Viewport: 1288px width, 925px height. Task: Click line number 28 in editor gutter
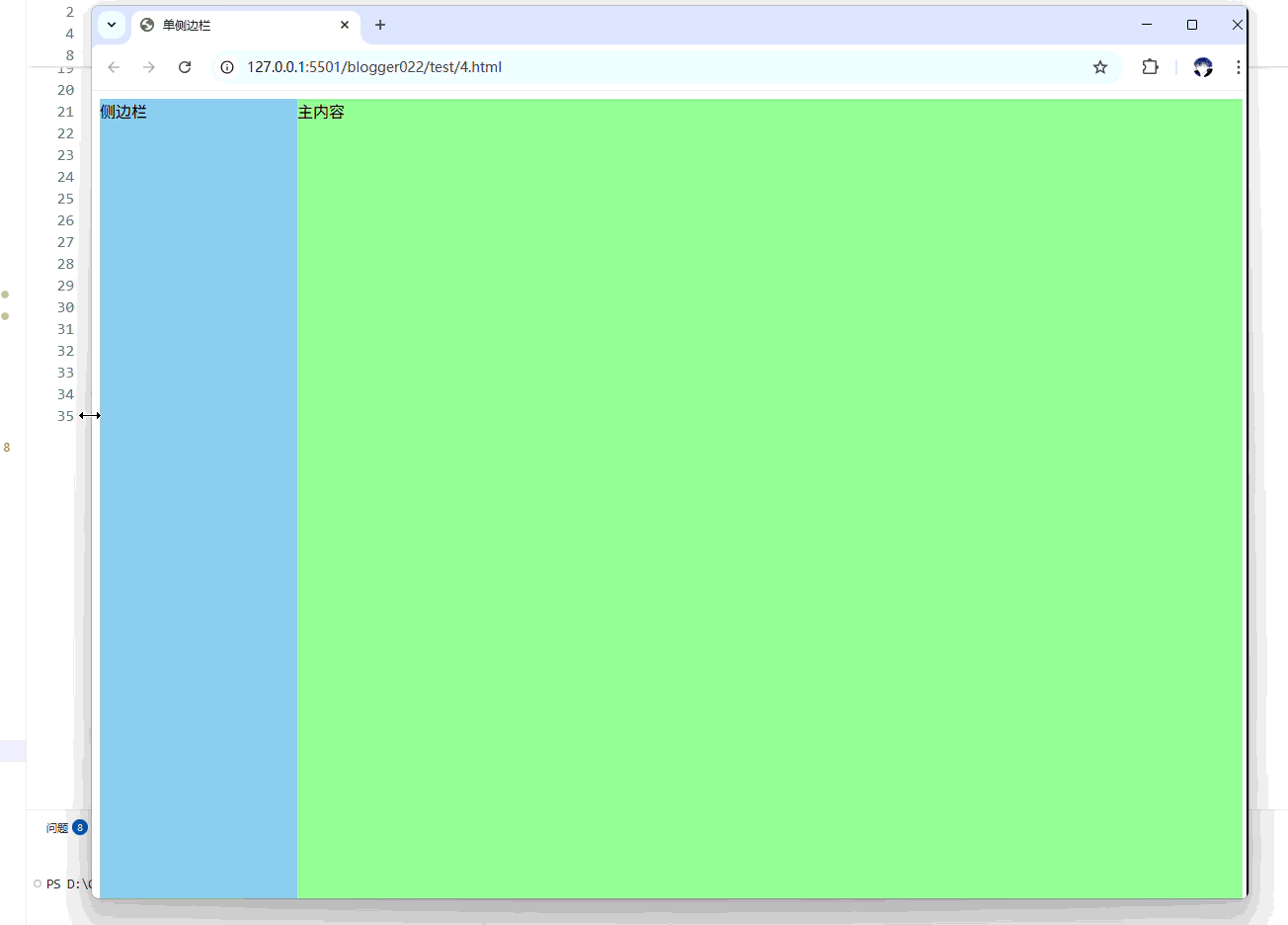65,264
